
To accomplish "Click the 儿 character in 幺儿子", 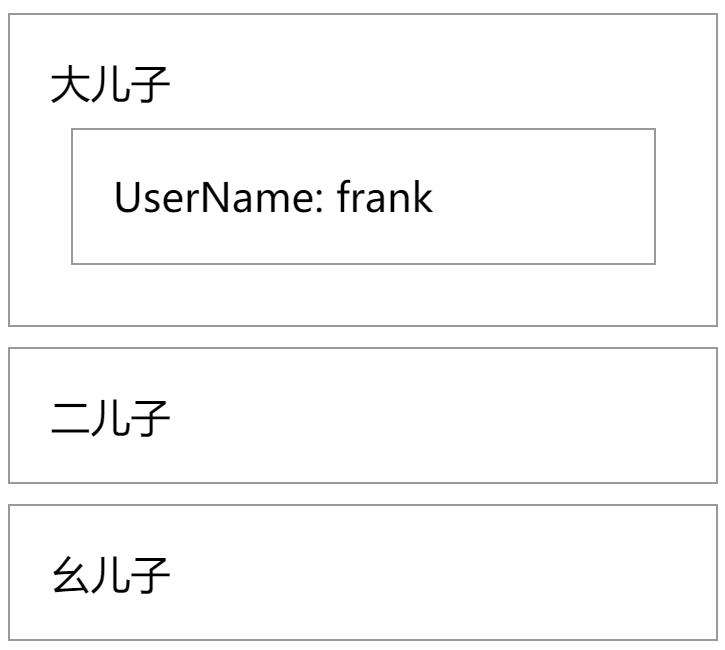I will click(110, 575).
